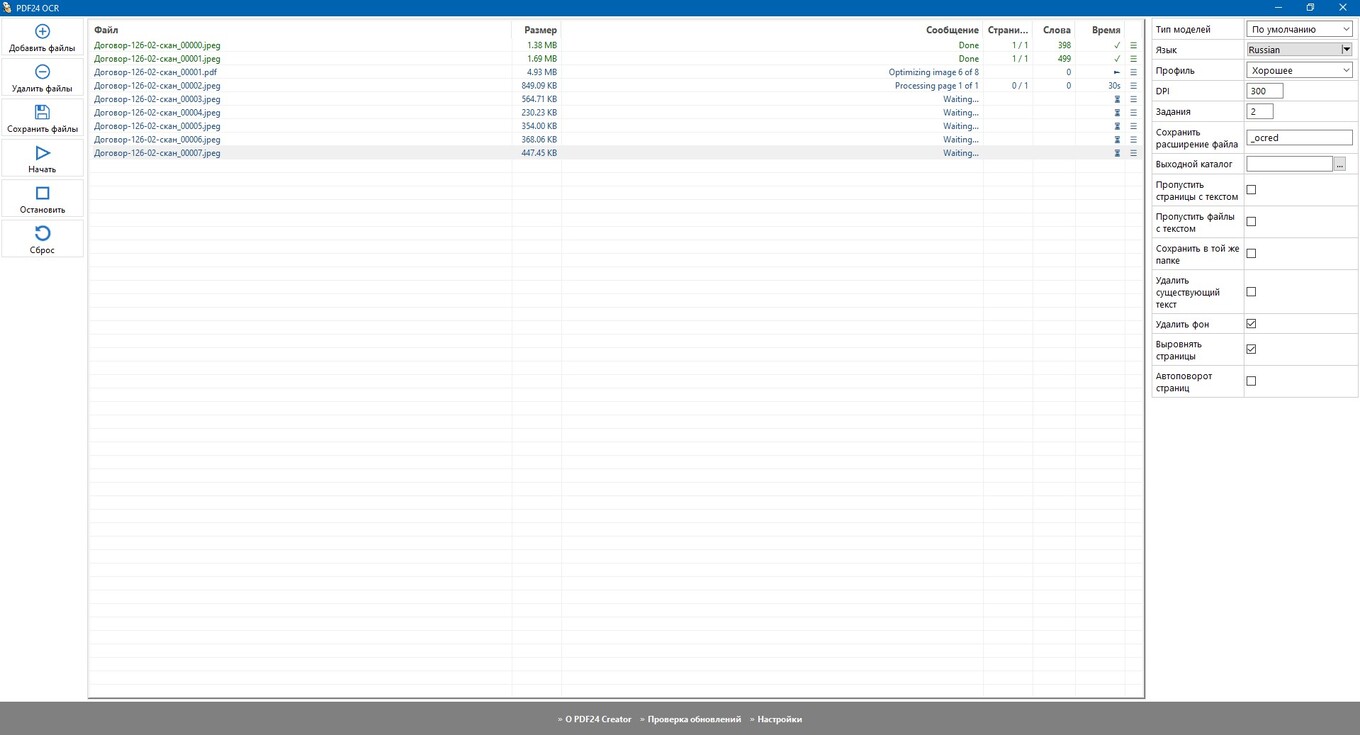Click the _ocred file suffix field
The image size is (1360, 735).
click(x=1299, y=137)
